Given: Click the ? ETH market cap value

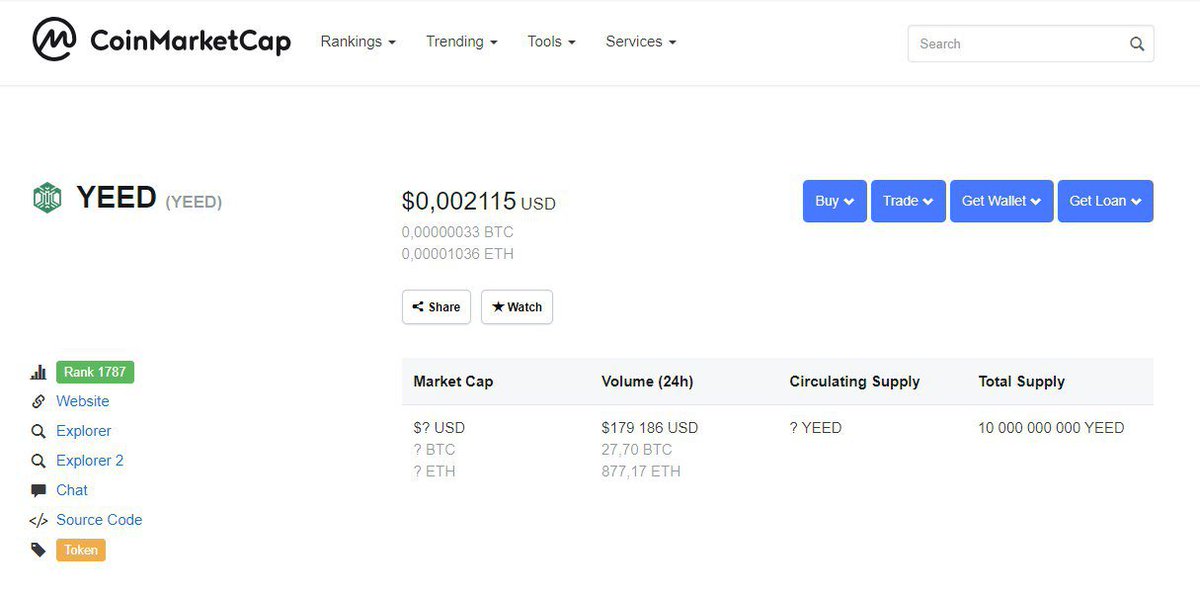Looking at the screenshot, I should tap(434, 471).
